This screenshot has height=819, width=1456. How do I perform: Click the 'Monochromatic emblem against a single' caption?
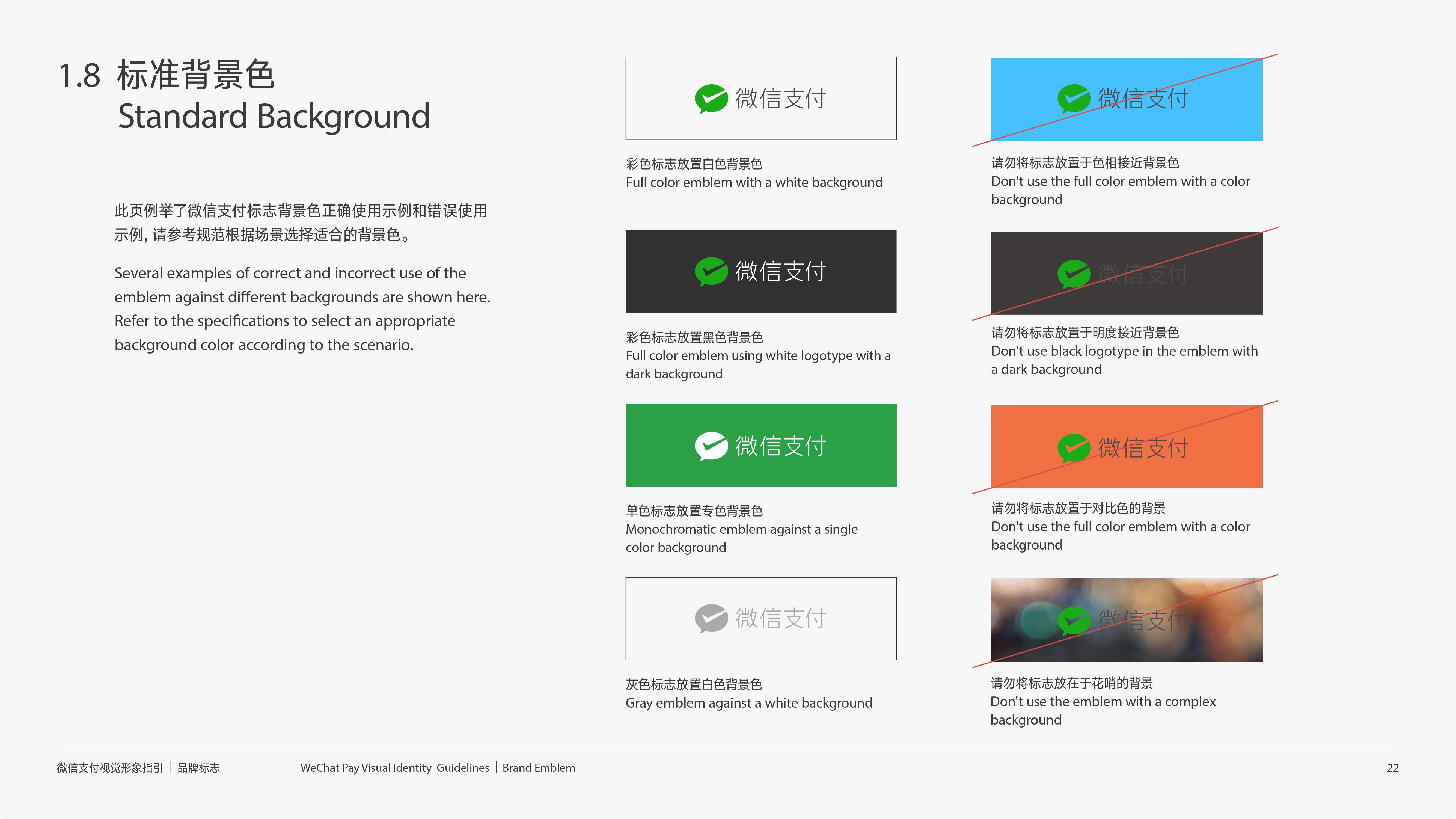click(741, 529)
